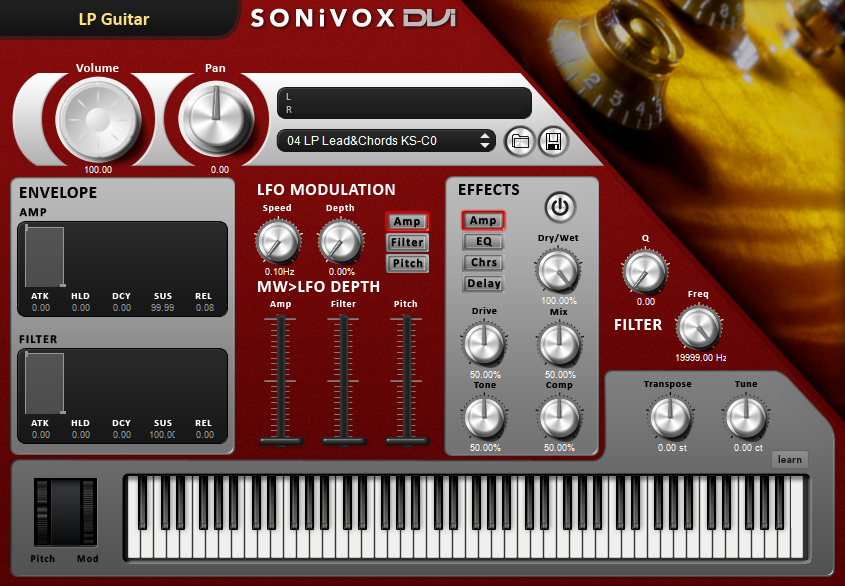This screenshot has width=845, height=586.
Task: Click the AMP envelope ATK value
Action: point(41,308)
